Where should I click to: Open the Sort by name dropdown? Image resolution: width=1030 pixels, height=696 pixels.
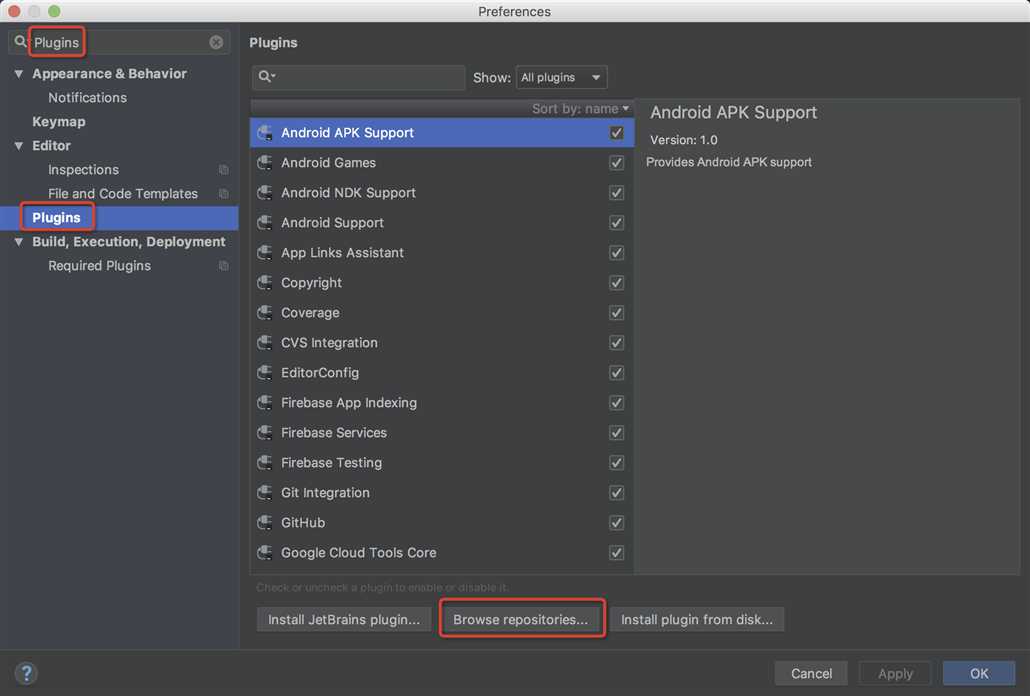[580, 108]
